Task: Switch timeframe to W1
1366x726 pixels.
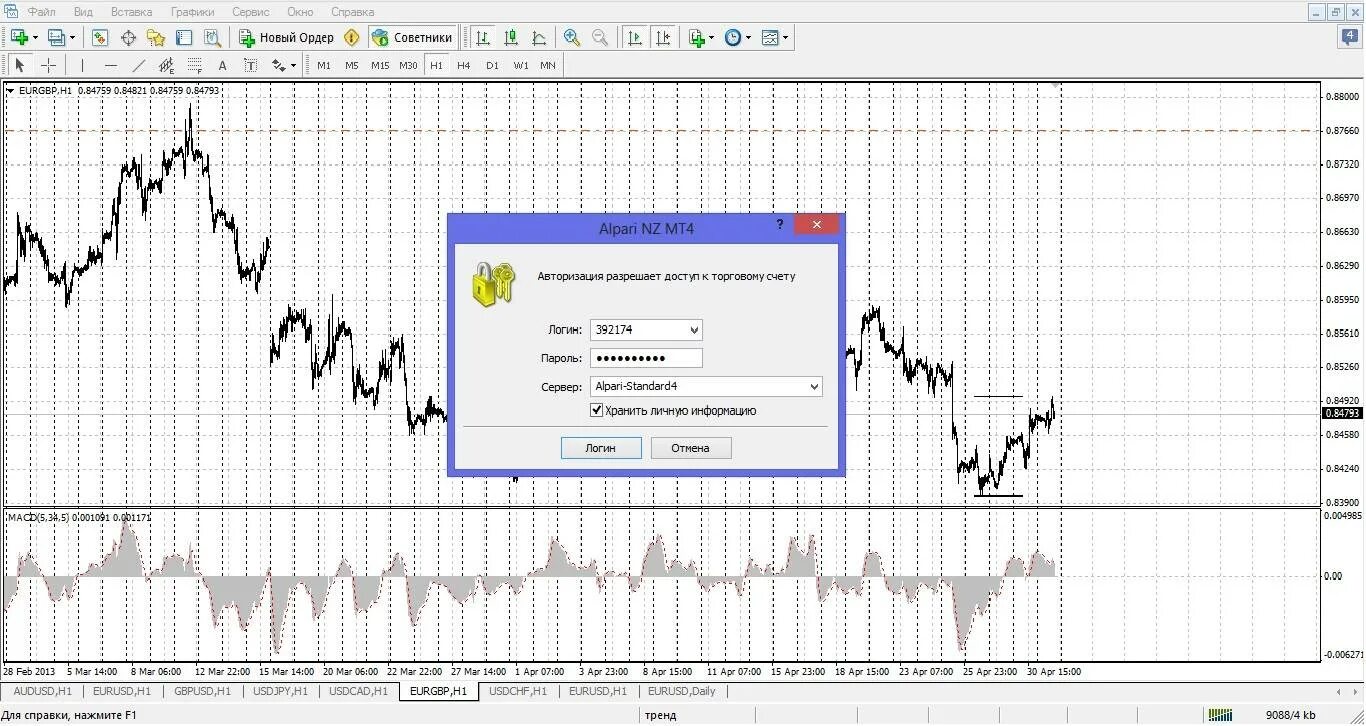Action: point(521,65)
